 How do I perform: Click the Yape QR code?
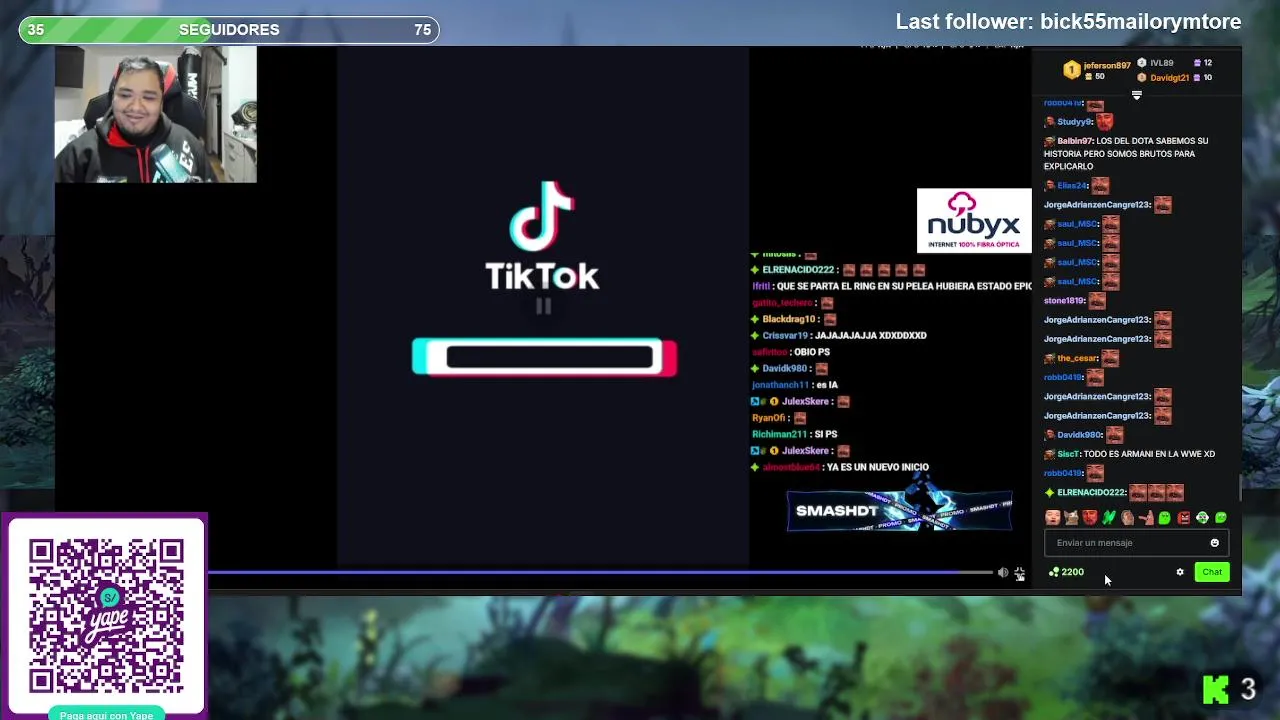coord(106,616)
